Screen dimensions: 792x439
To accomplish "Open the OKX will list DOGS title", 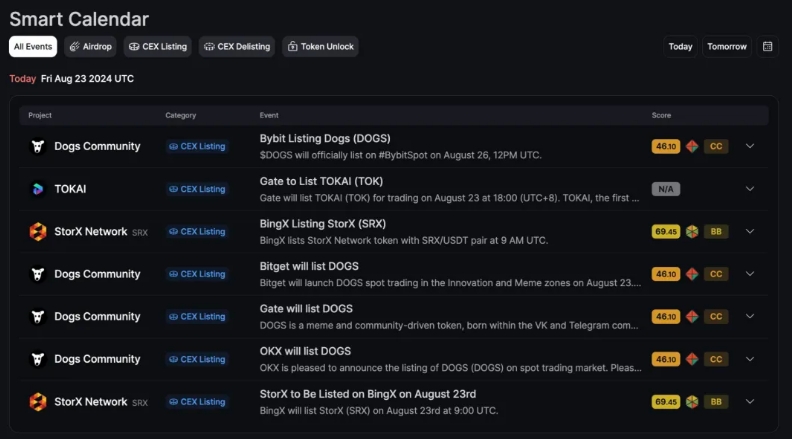I will tap(305, 351).
